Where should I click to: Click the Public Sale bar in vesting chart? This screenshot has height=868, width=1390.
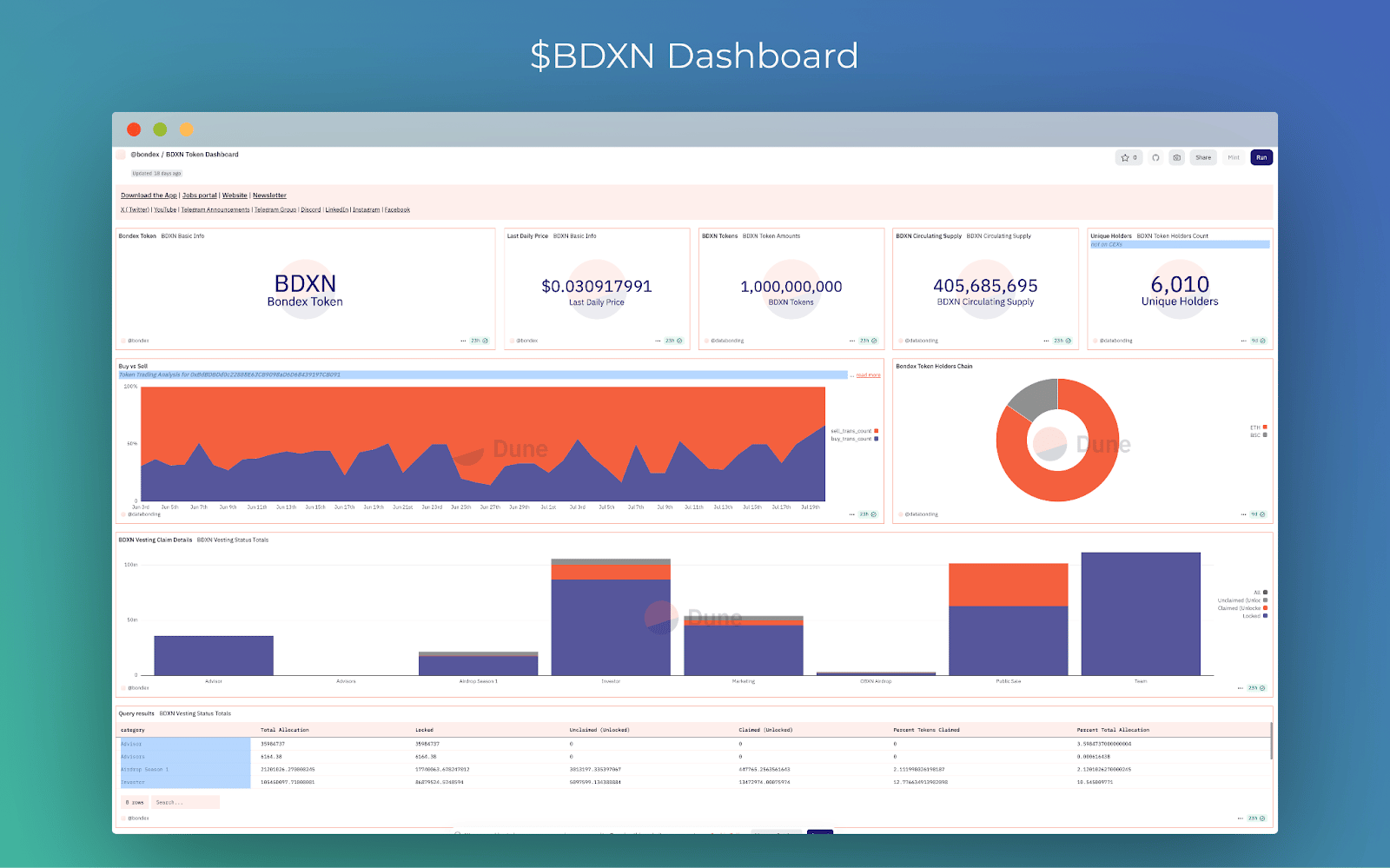coord(1008,620)
